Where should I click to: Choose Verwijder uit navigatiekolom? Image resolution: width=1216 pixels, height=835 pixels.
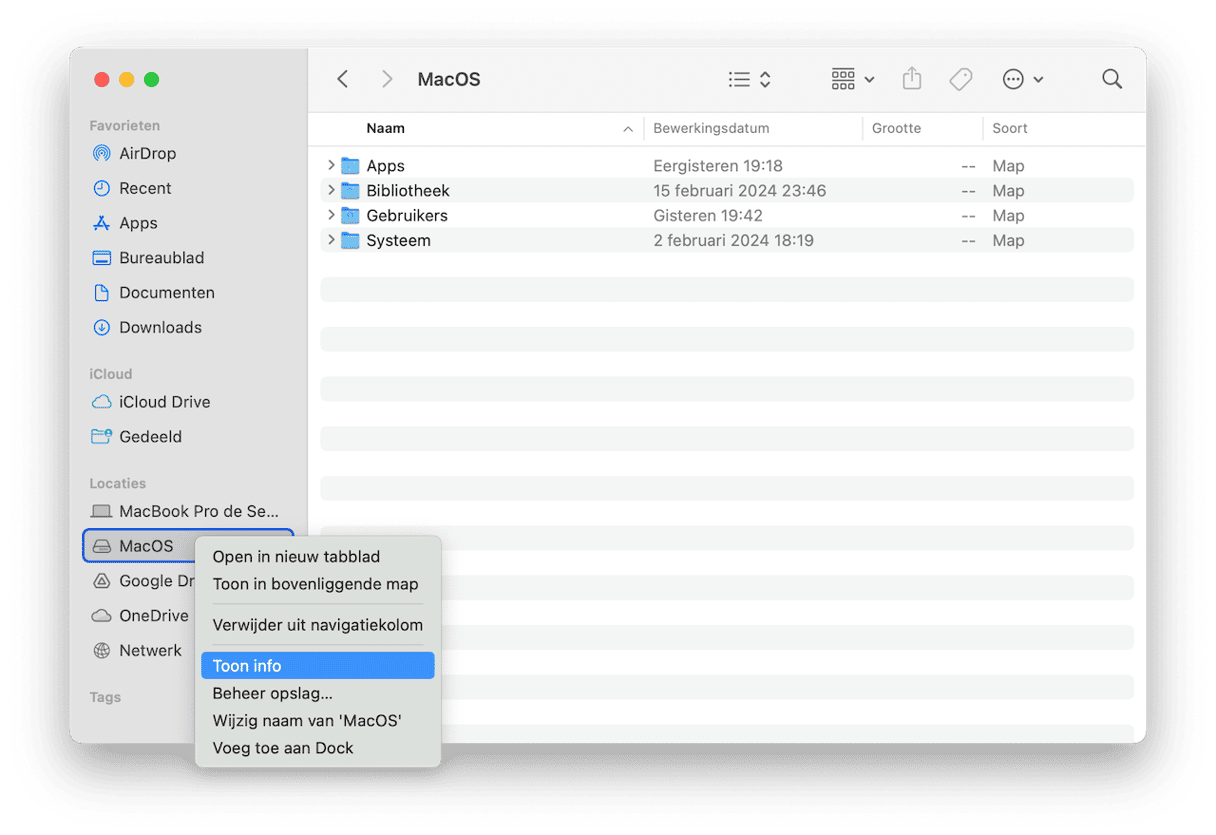pyautogui.click(x=317, y=625)
